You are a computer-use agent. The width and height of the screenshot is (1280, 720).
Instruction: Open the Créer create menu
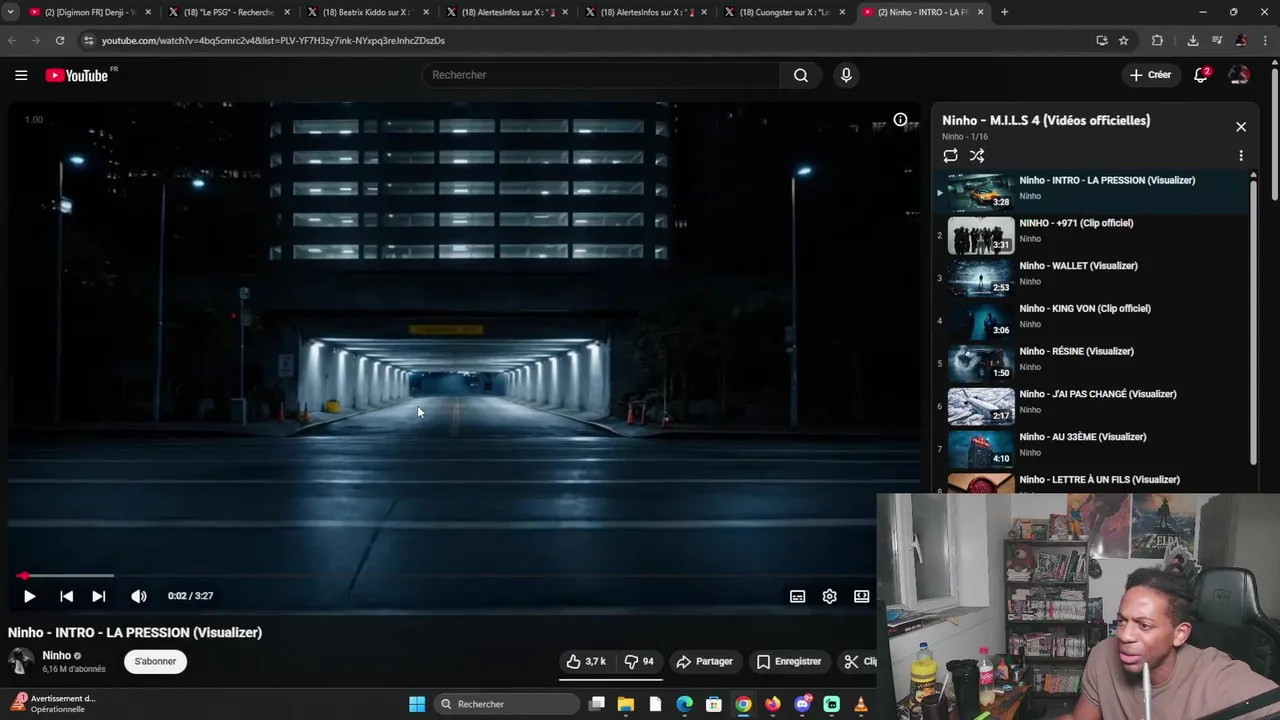pyautogui.click(x=1150, y=75)
